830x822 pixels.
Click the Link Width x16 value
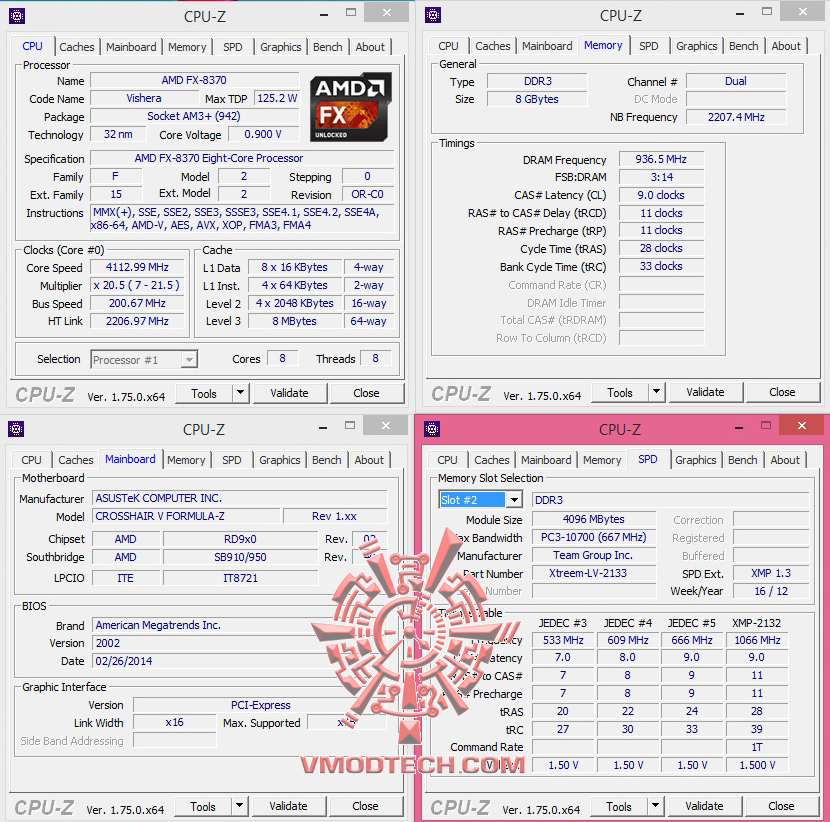click(x=175, y=722)
